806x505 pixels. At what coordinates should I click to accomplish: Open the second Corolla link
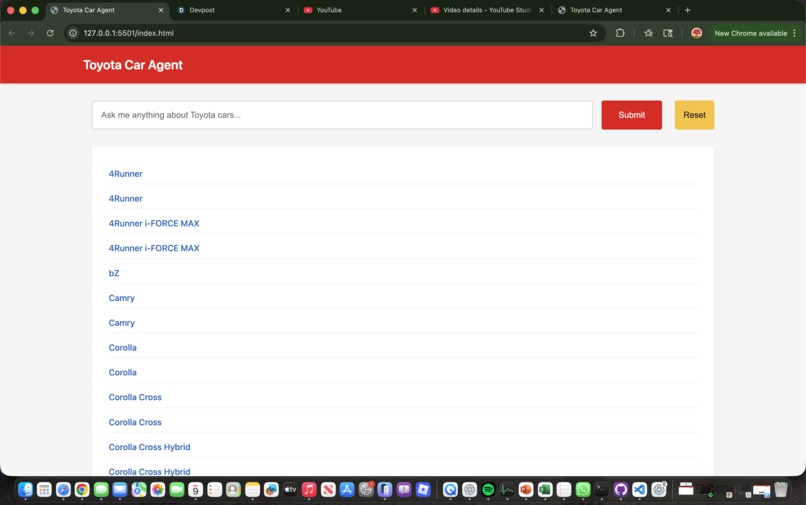[x=122, y=372]
